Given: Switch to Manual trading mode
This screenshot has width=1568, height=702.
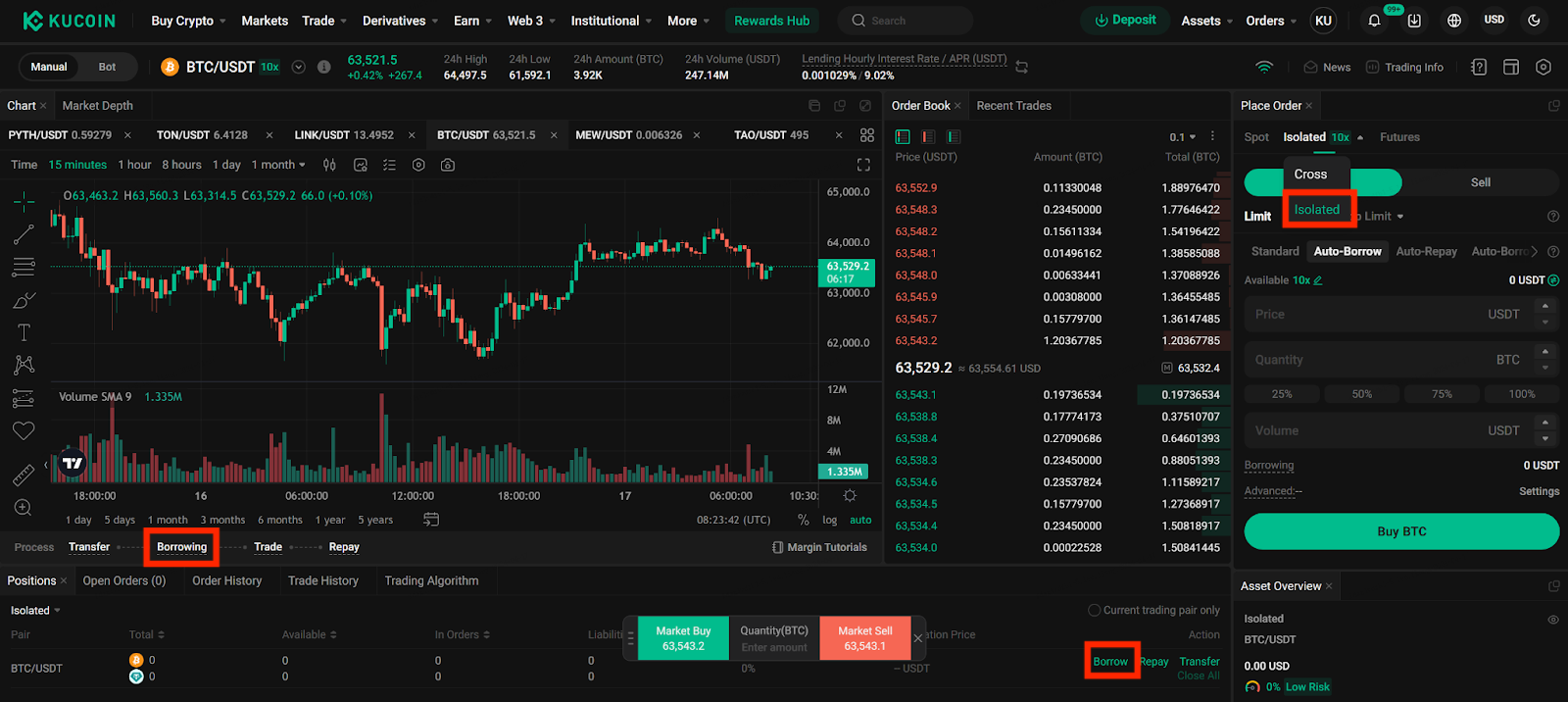Looking at the screenshot, I should click(x=49, y=67).
